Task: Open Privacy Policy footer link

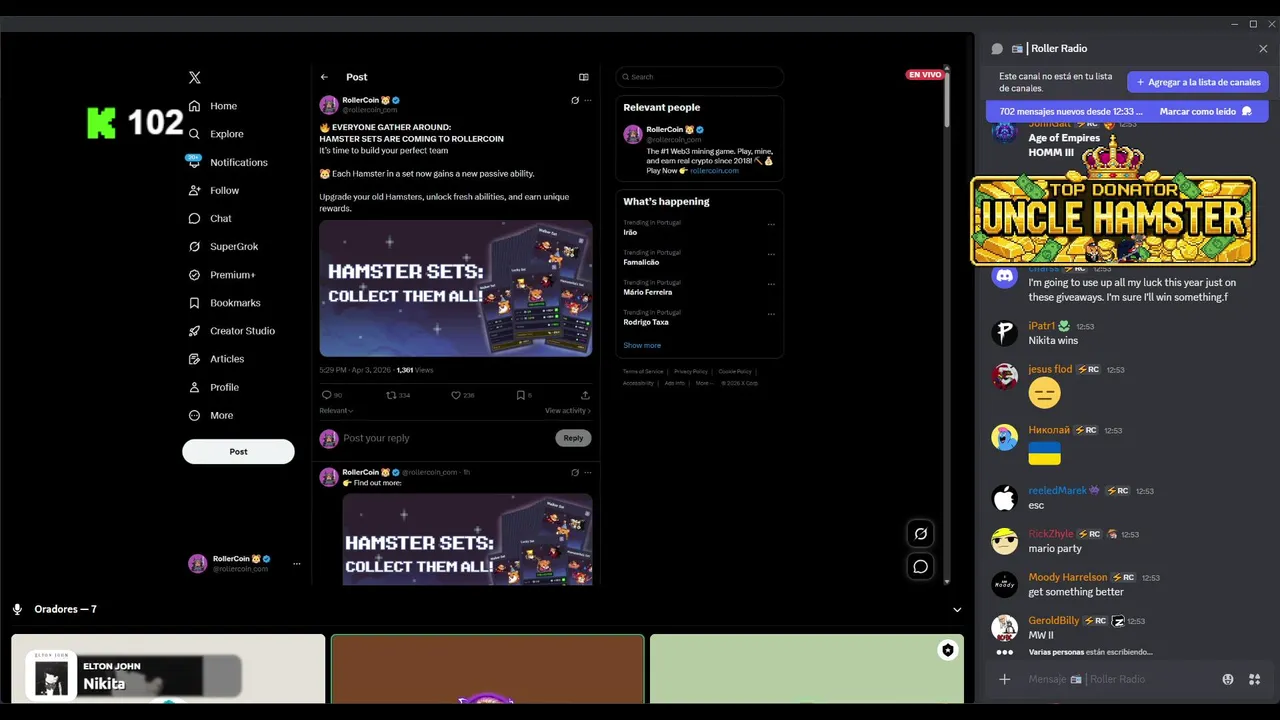Action: coord(691,371)
